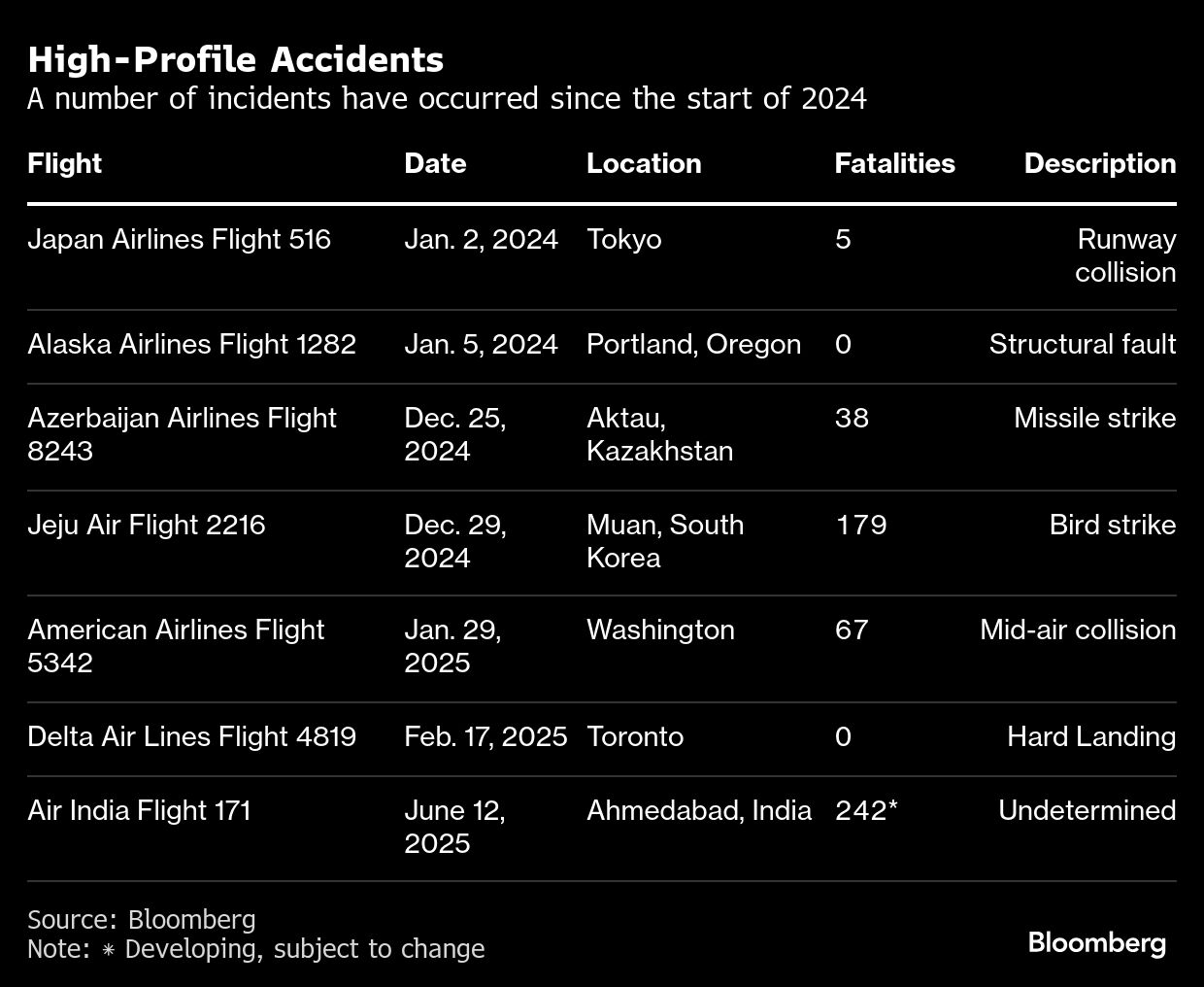1204x987 pixels.
Task: Click the Fatalities column header
Action: (x=894, y=163)
